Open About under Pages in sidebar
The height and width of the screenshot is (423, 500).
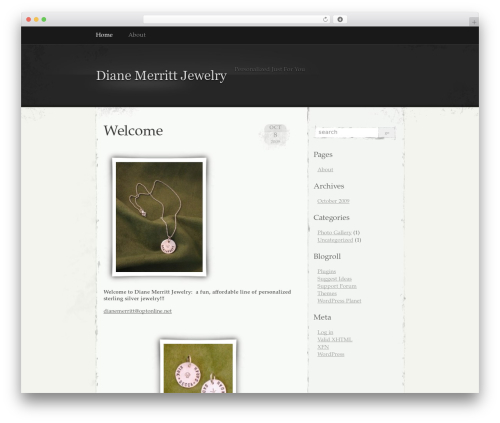click(325, 170)
